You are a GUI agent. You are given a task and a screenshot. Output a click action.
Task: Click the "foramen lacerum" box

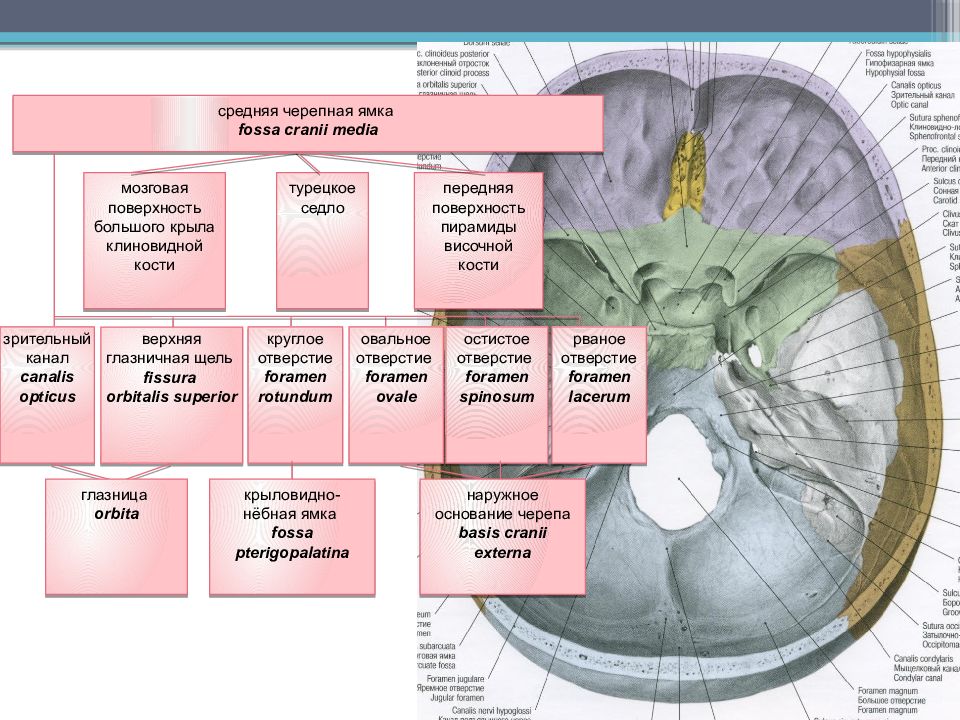[x=599, y=395]
